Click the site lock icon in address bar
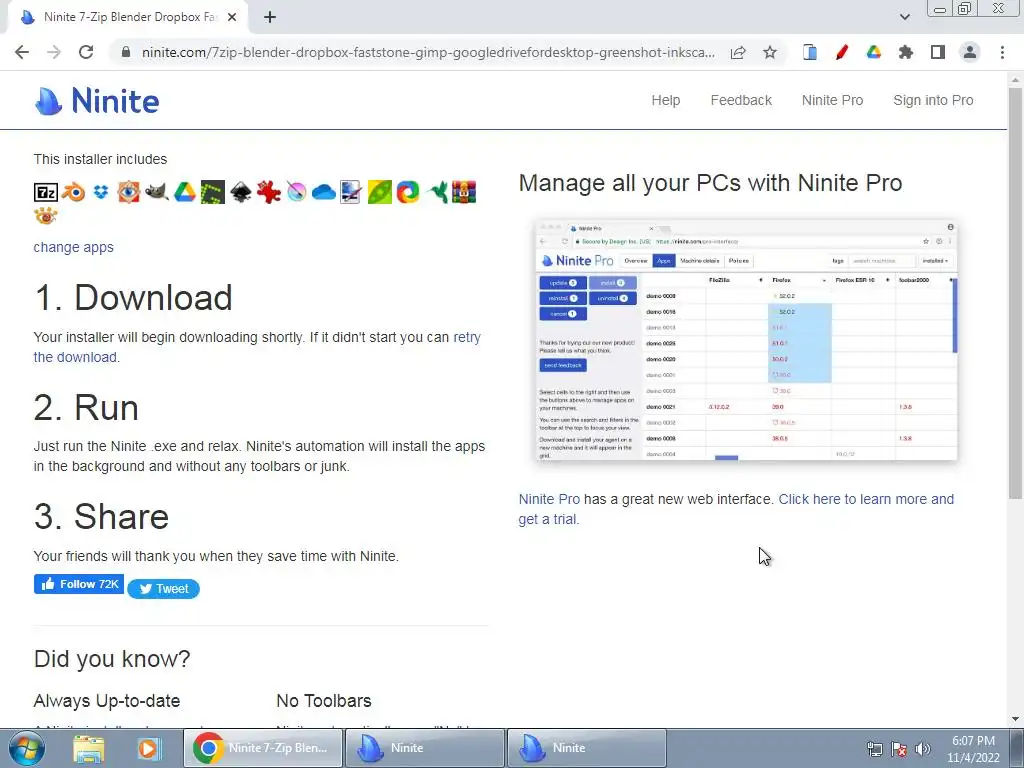Image resolution: width=1024 pixels, height=768 pixels. coord(126,52)
